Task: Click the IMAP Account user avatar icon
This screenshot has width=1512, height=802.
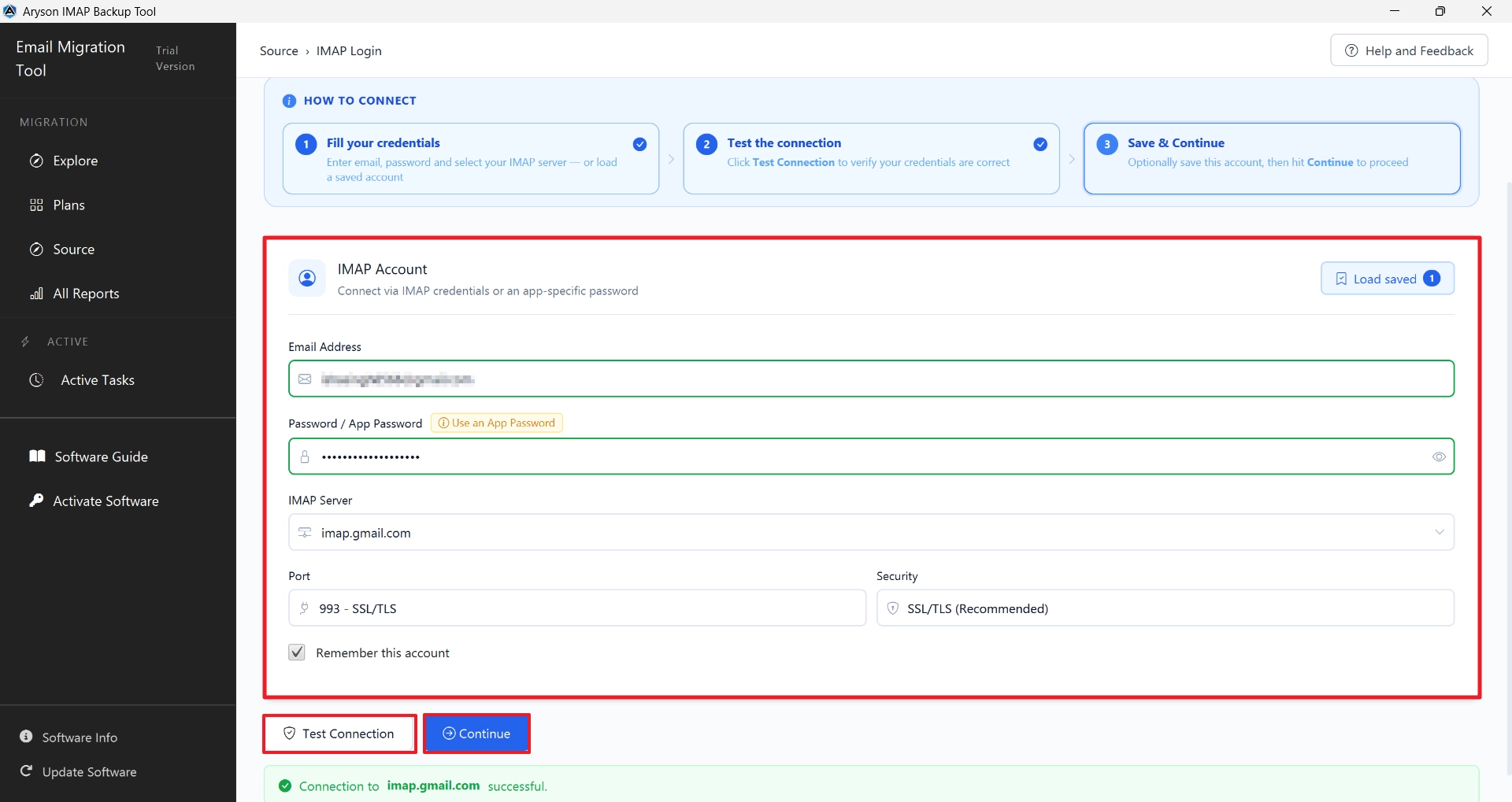Action: [307, 279]
